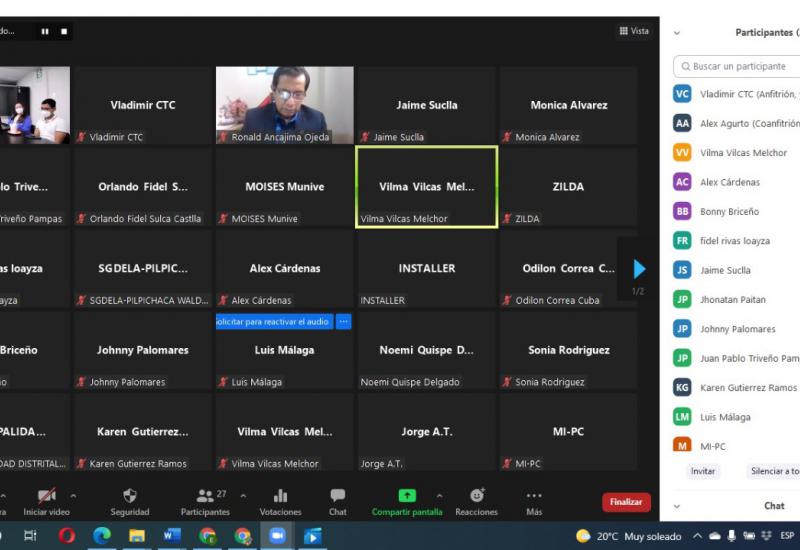Collapse the Participantes panel chevron
The height and width of the screenshot is (550, 800).
coord(677,33)
